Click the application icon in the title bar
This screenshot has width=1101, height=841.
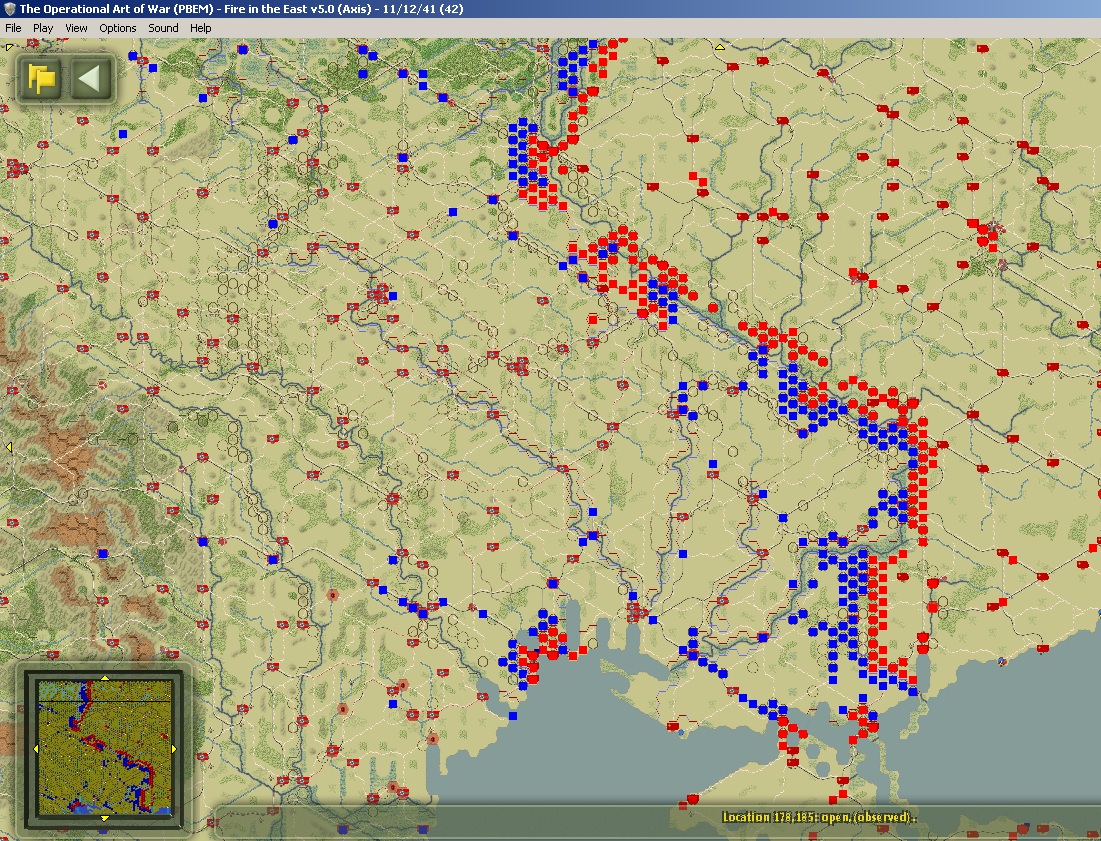tap(10, 9)
